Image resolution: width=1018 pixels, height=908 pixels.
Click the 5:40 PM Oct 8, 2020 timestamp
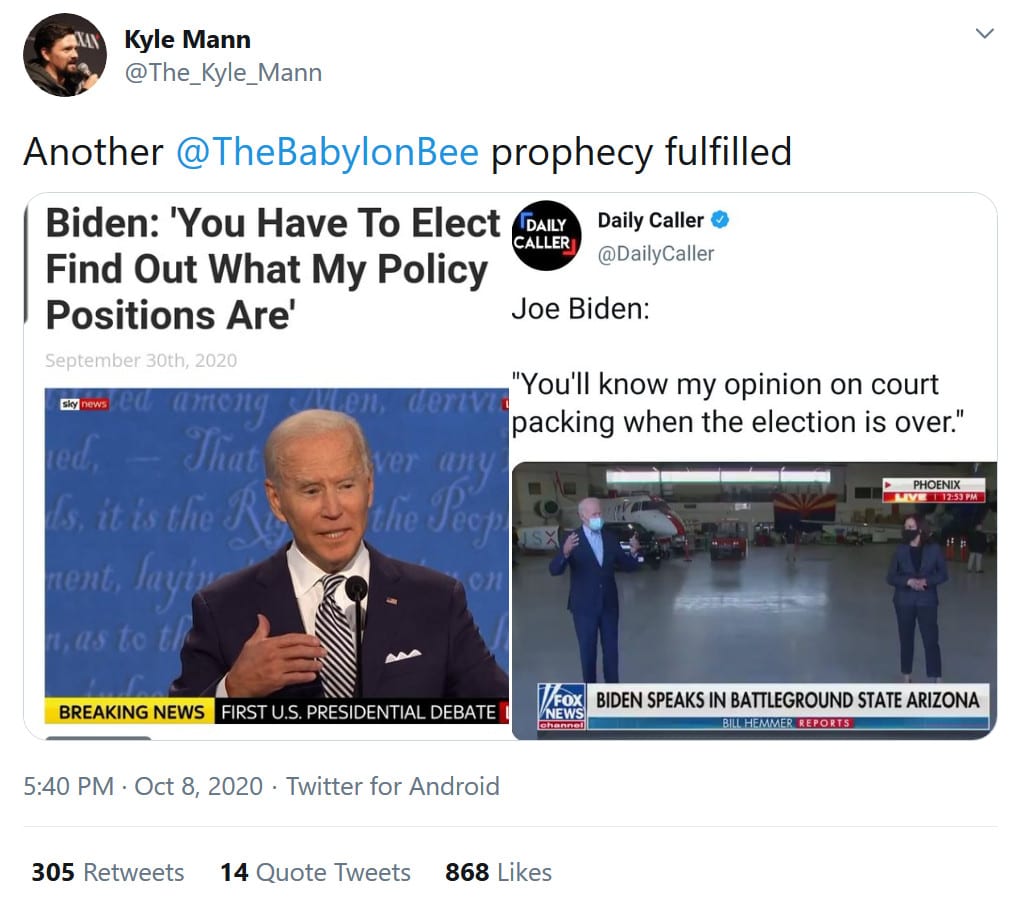pos(143,786)
